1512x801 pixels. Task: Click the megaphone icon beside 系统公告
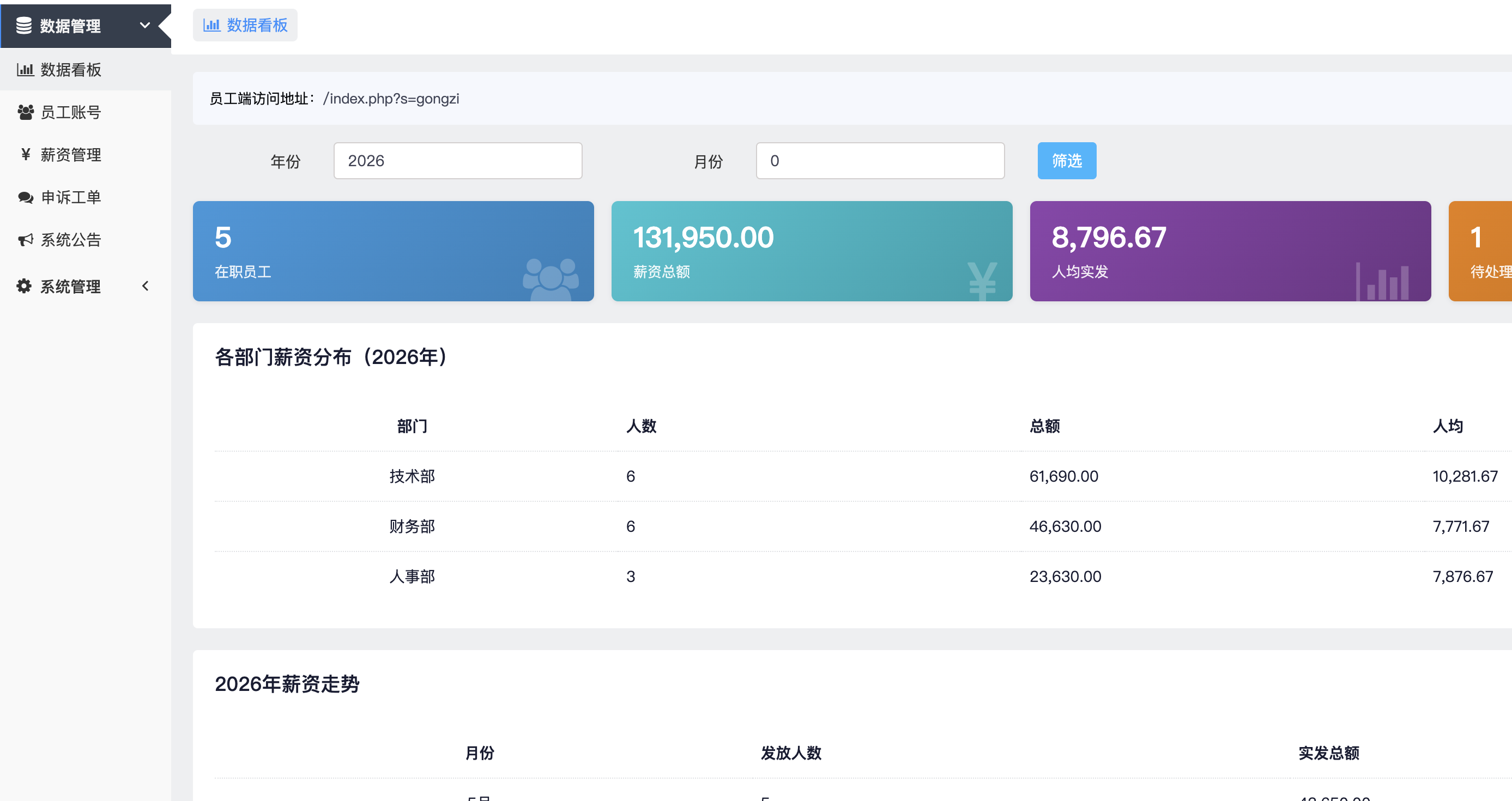[25, 239]
